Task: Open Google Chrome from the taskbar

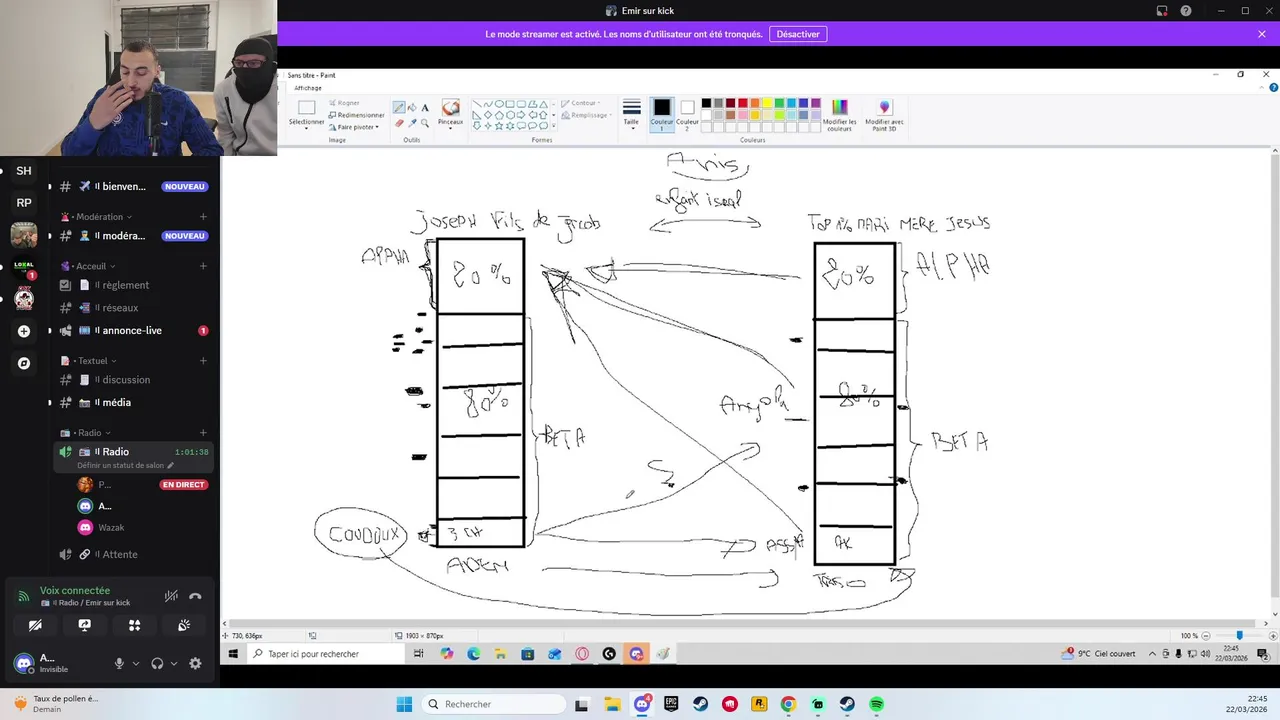Action: point(788,704)
